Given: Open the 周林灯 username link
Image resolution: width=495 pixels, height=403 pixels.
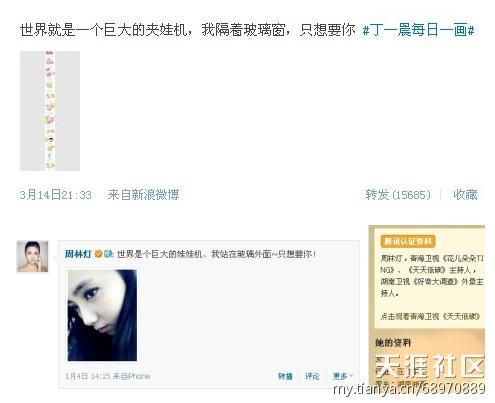Looking at the screenshot, I should point(78,254).
